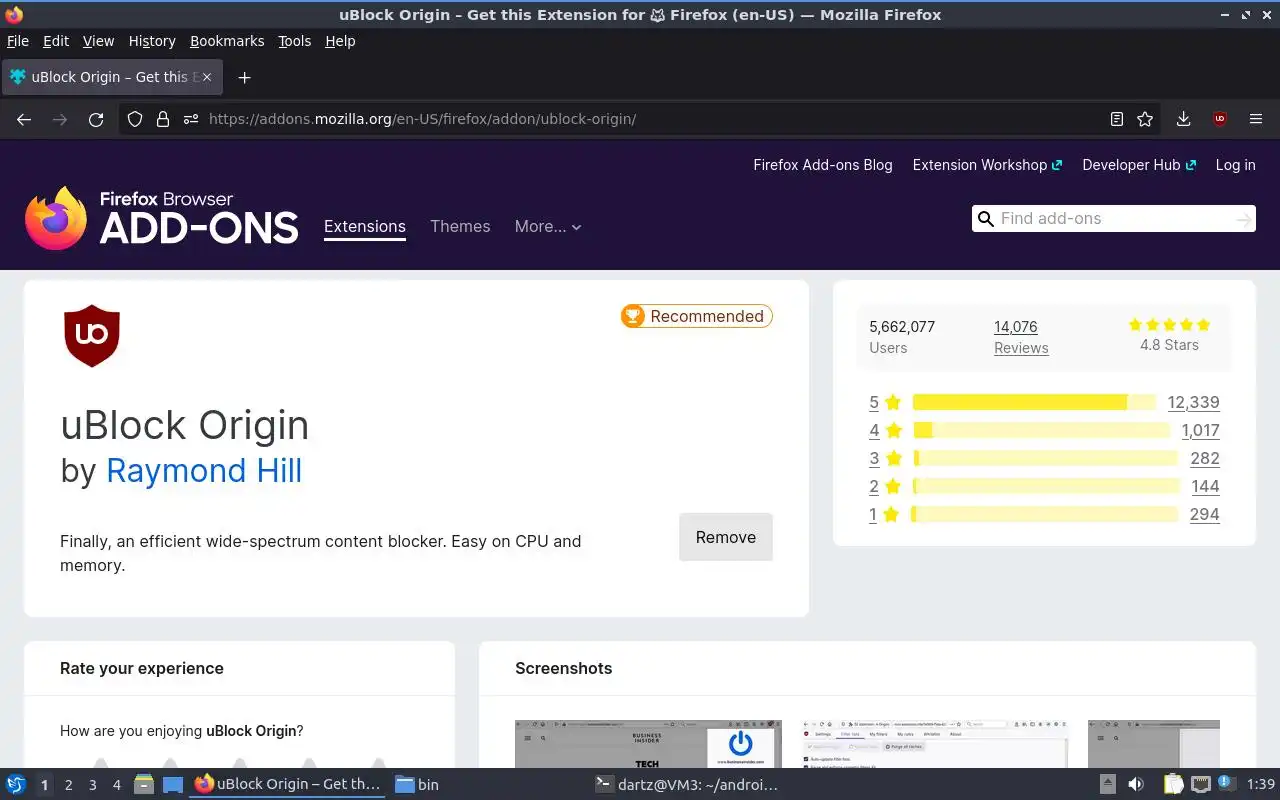Open the tracking protection shield panel
The height and width of the screenshot is (800, 1280).
click(136, 119)
